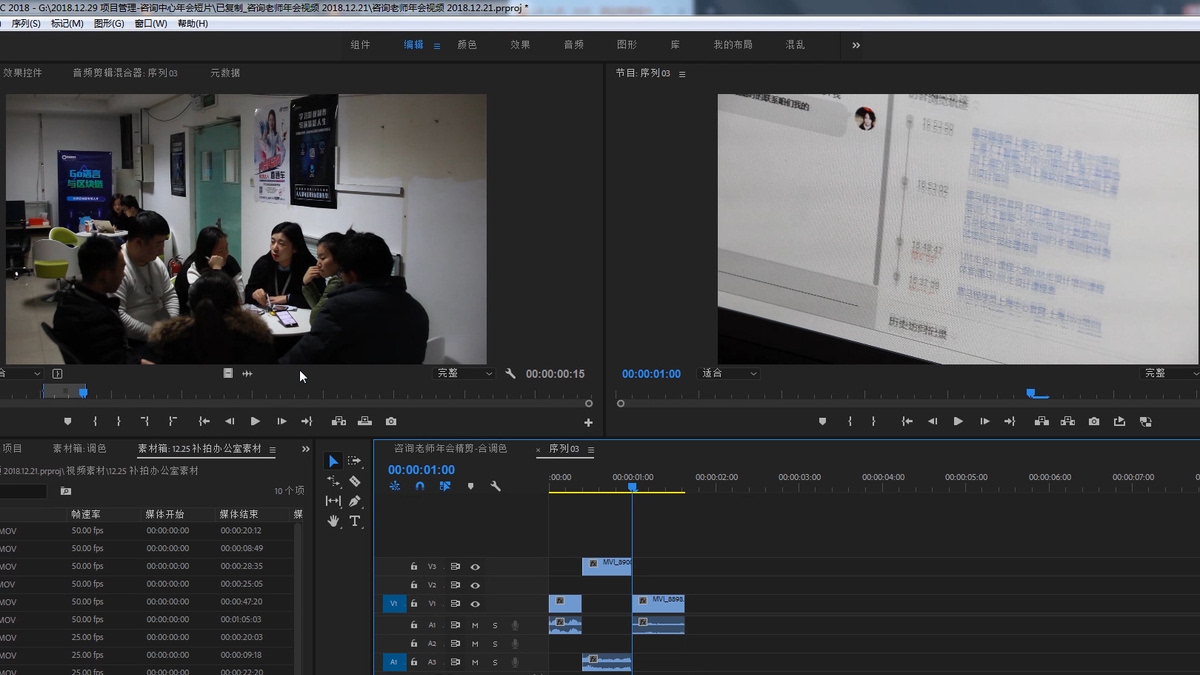Select the Pen tool
Screen dimensions: 1200x675
tap(354, 501)
